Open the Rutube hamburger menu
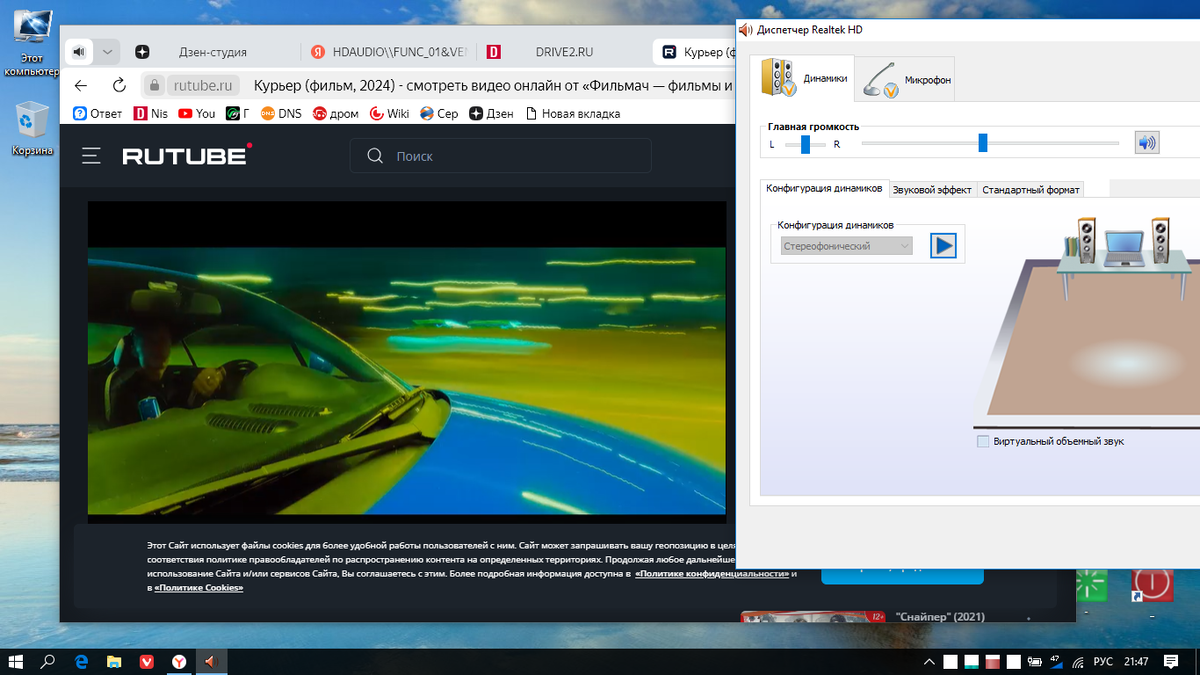 coord(92,156)
